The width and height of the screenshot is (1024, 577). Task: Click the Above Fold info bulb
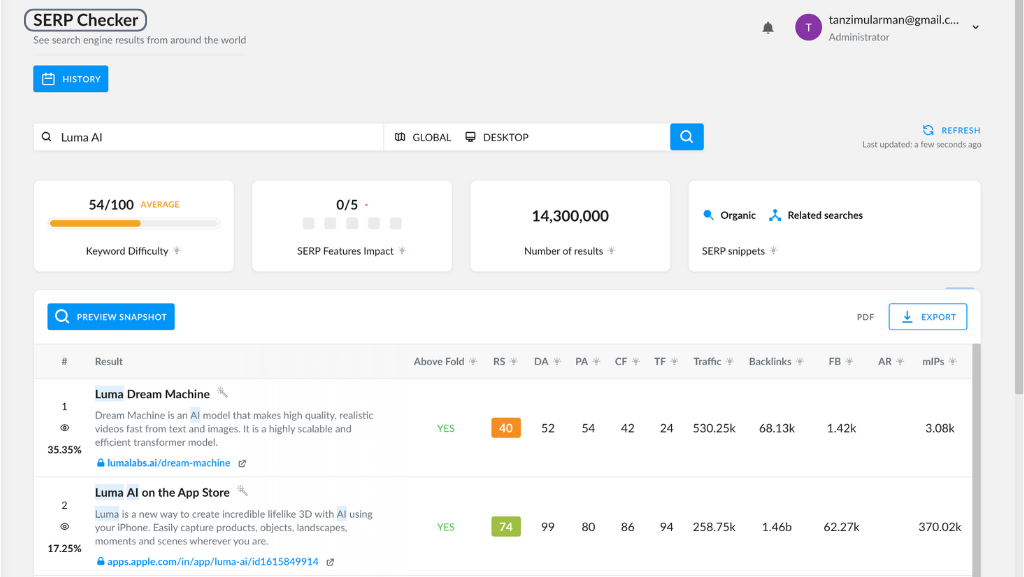(473, 362)
